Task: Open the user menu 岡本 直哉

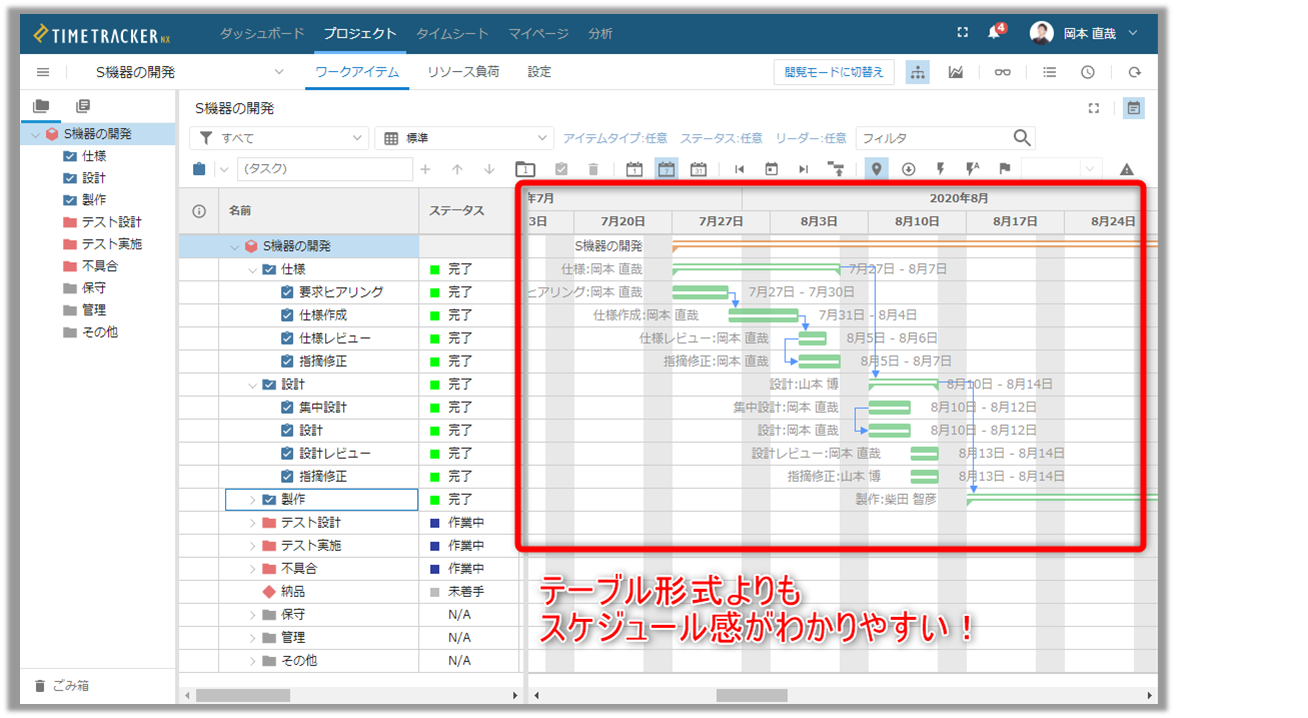Action: coord(1084,33)
